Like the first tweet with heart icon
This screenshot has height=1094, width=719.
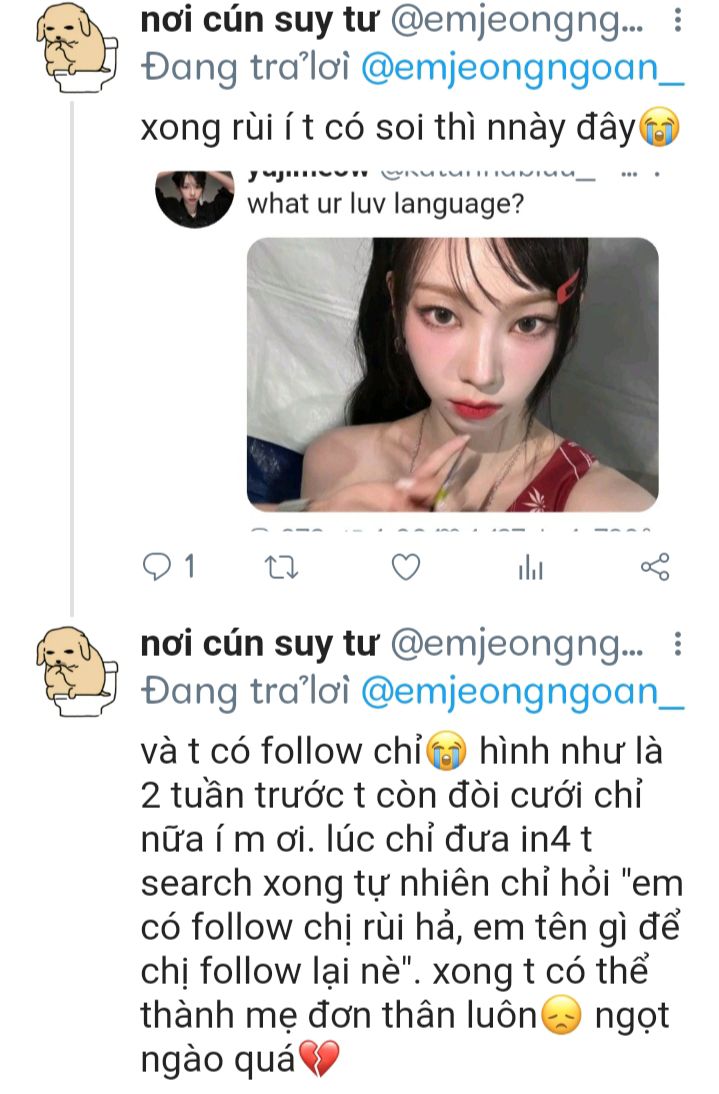[x=406, y=567]
